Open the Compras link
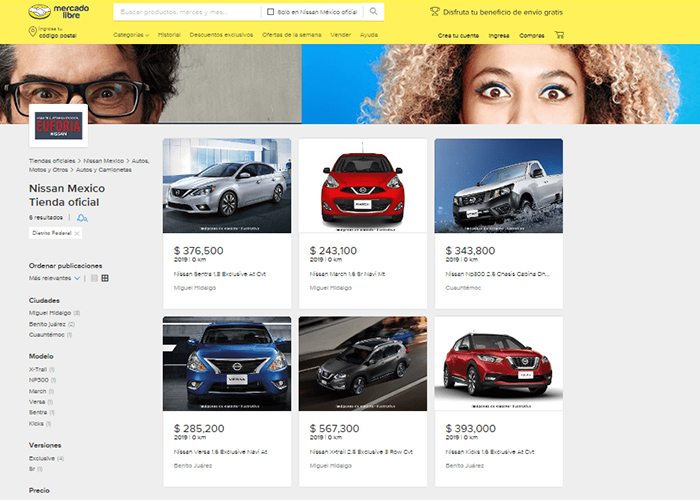The width and height of the screenshot is (700, 500). point(532,36)
